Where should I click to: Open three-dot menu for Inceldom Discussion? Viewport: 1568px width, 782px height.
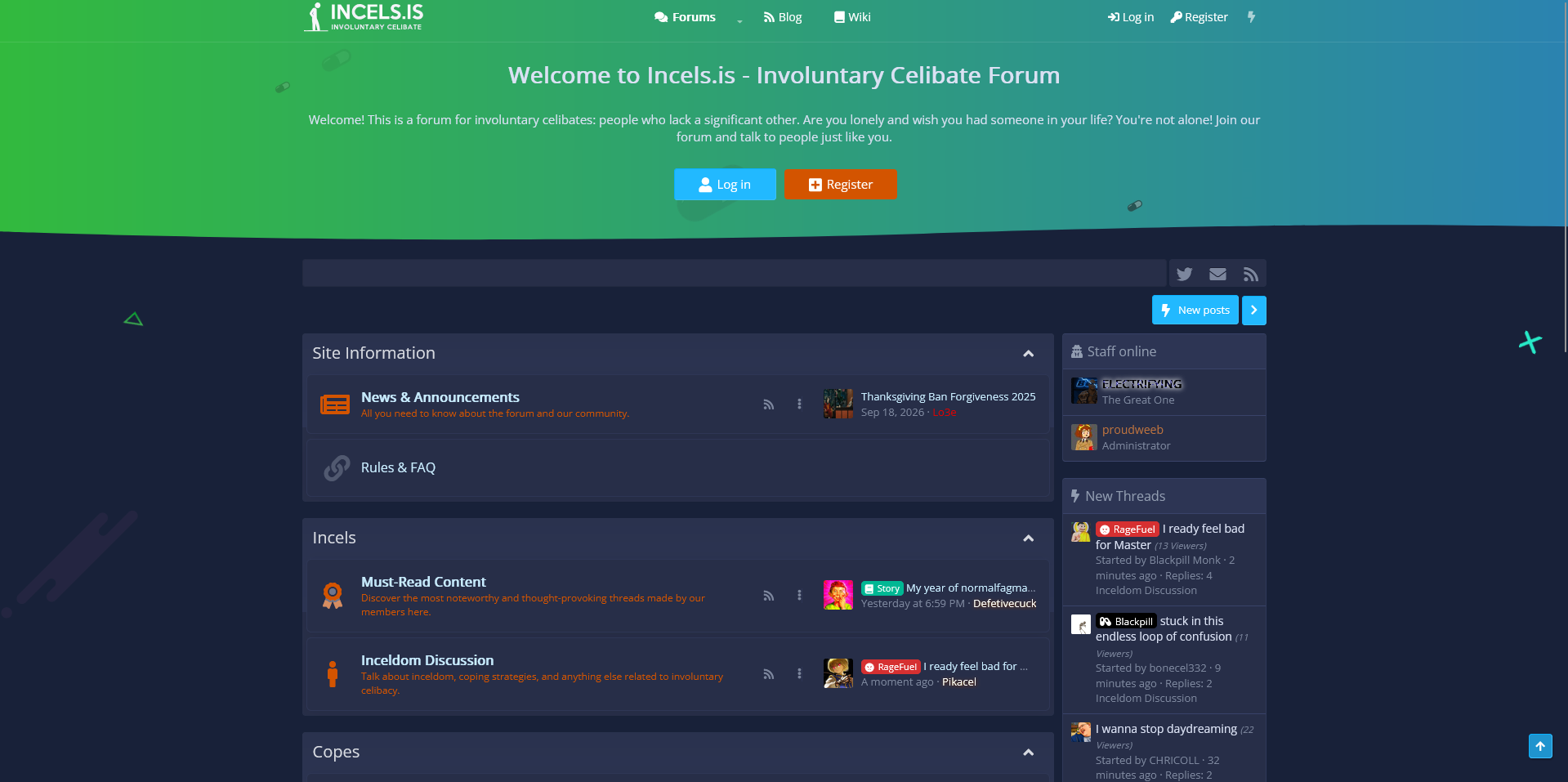click(x=799, y=674)
